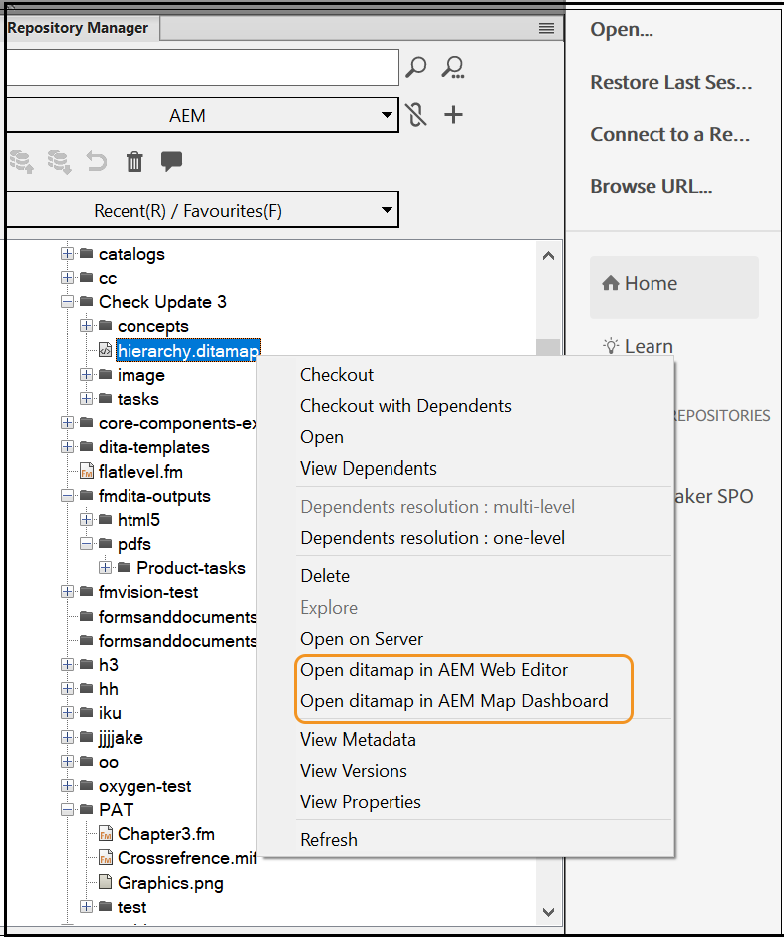784x937 pixels.
Task: Click the search magnifier icon
Action: click(x=416, y=68)
